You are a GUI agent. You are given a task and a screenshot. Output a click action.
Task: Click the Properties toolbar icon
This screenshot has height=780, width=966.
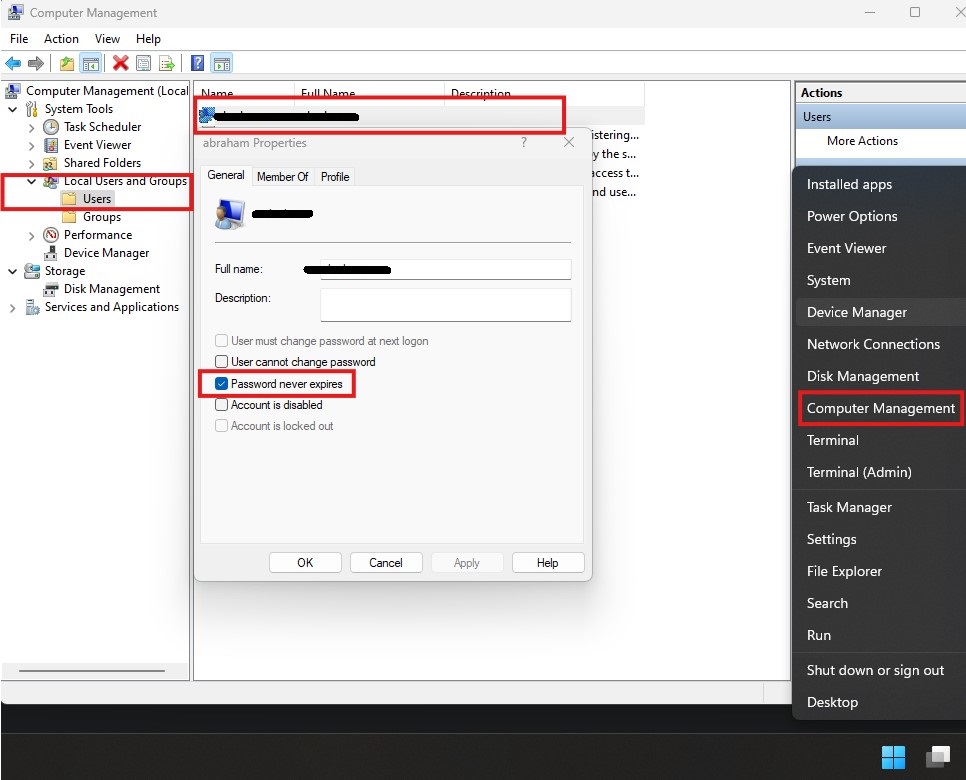click(x=144, y=63)
